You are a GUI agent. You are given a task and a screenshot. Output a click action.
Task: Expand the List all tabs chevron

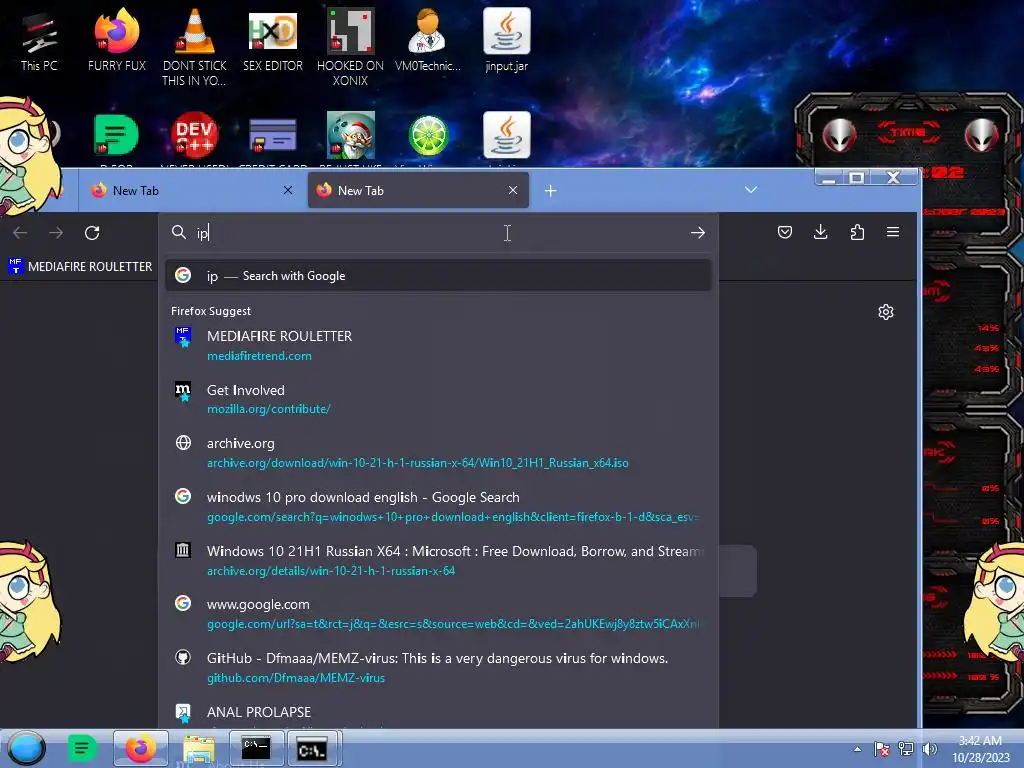(x=751, y=190)
